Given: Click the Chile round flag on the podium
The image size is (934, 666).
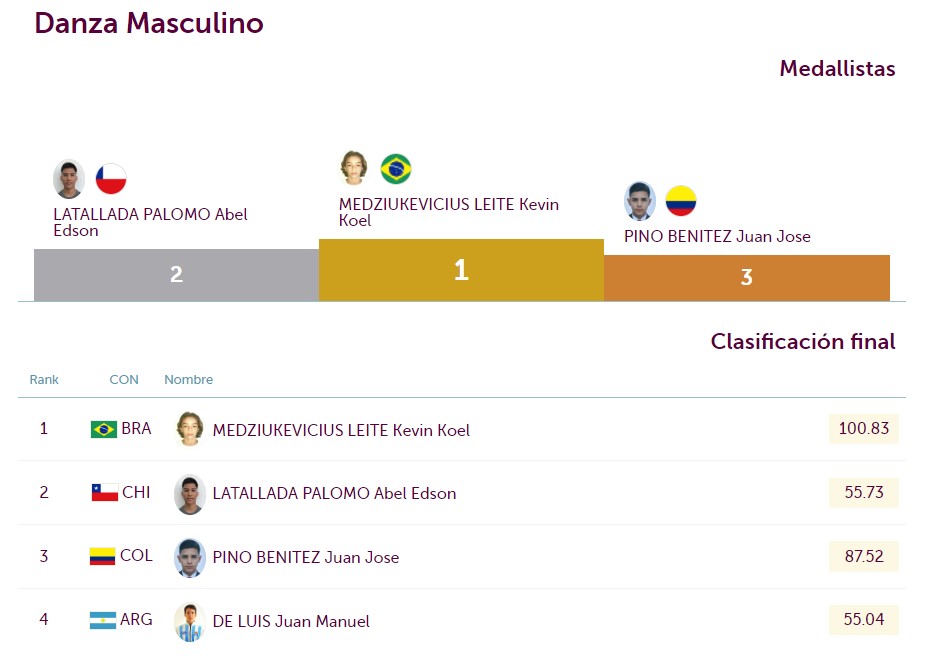Looking at the screenshot, I should tap(111, 179).
